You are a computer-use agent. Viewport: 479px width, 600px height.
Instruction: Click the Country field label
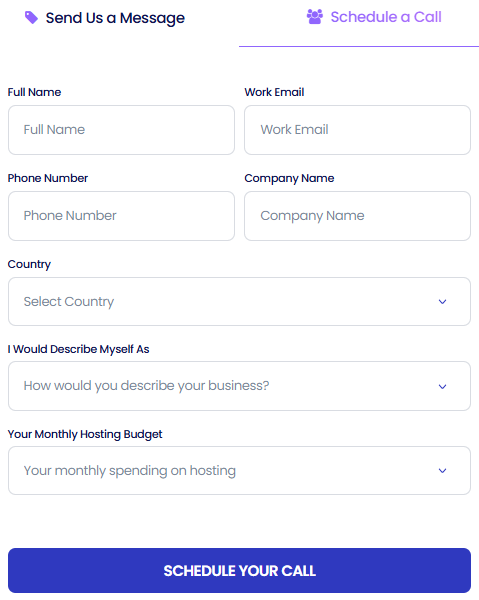29,264
